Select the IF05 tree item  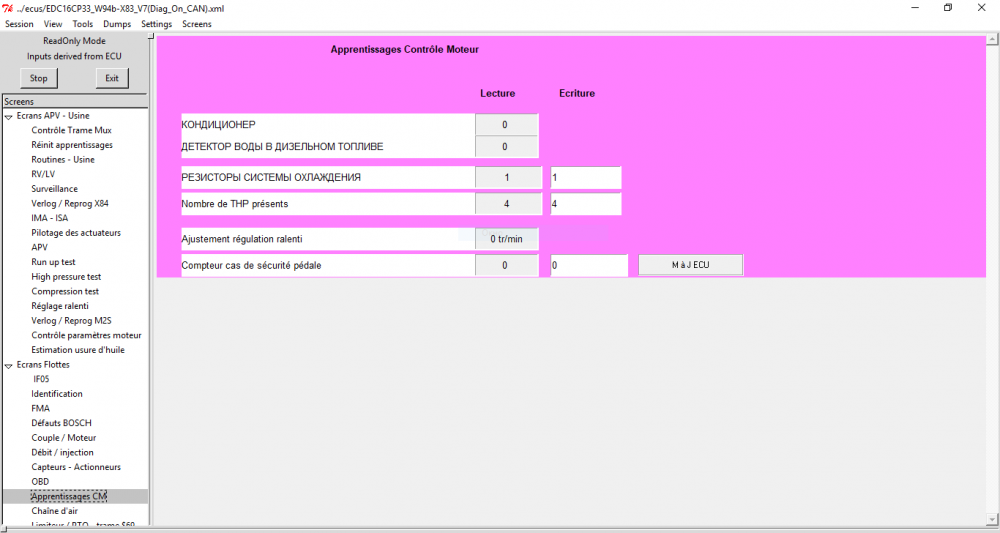tap(41, 379)
